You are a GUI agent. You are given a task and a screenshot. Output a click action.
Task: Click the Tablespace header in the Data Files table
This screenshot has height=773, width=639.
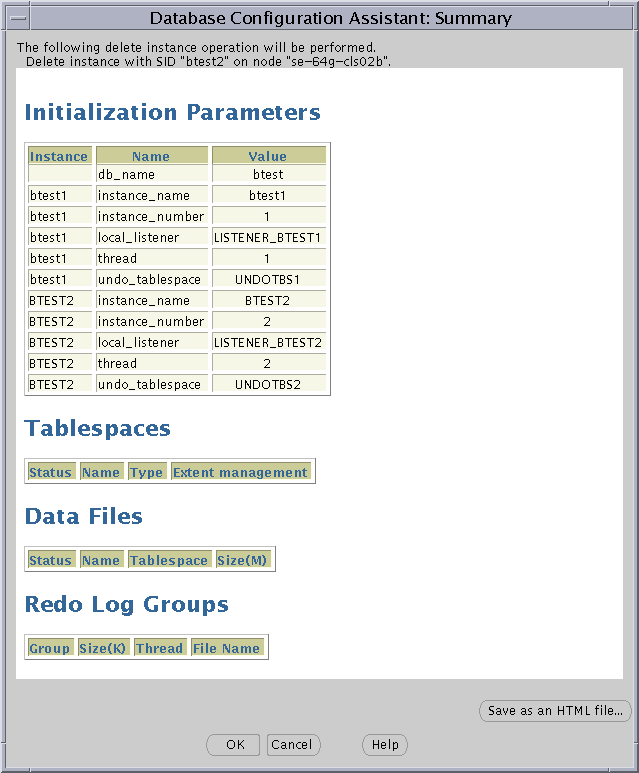169,560
